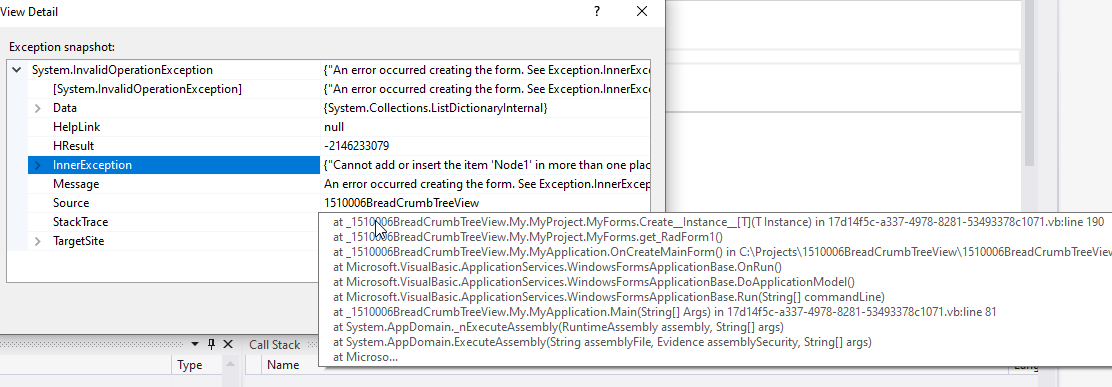Click the stack trace line ending vb:line 81
This screenshot has width=1112, height=387.
pyautogui.click(x=665, y=312)
